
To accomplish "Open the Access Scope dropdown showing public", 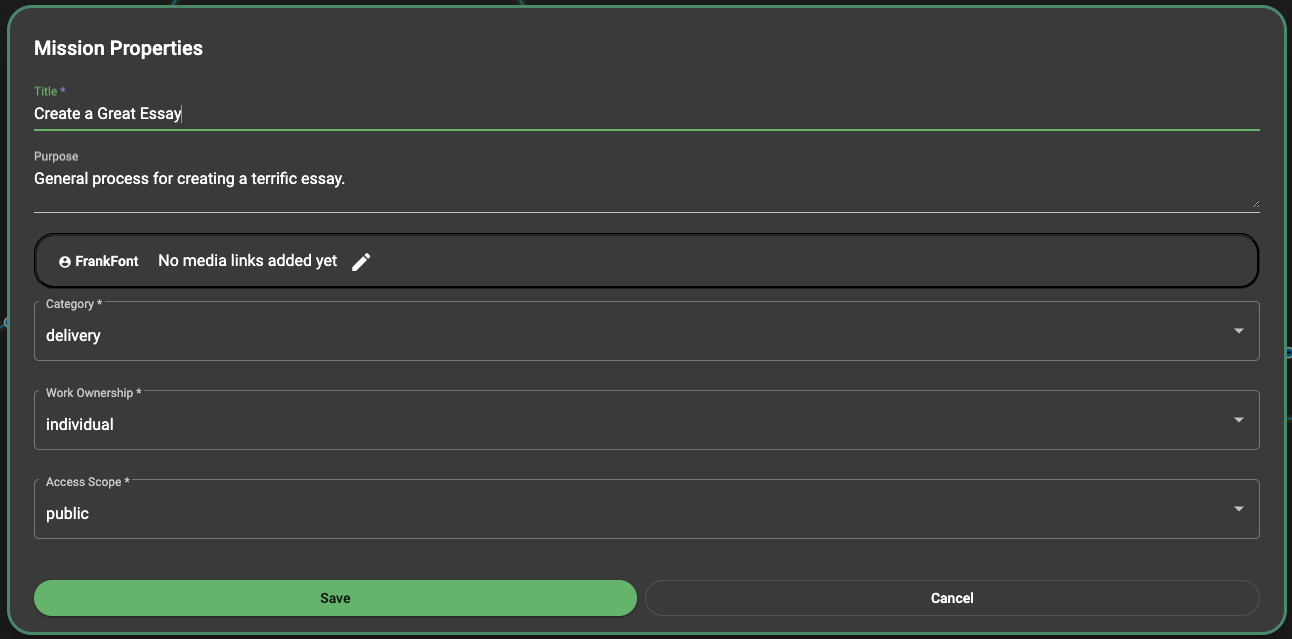I will pos(646,509).
